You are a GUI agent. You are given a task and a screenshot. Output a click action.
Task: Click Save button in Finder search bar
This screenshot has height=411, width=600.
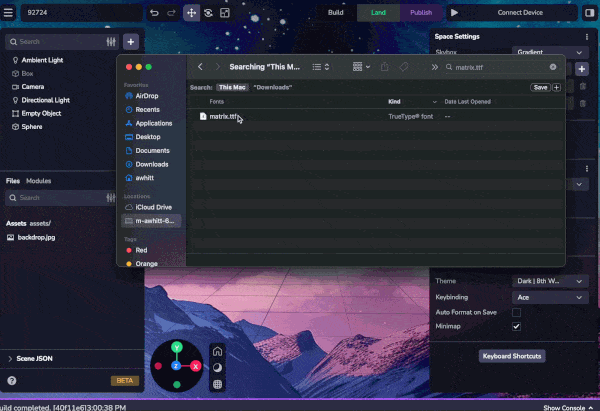[x=540, y=87]
